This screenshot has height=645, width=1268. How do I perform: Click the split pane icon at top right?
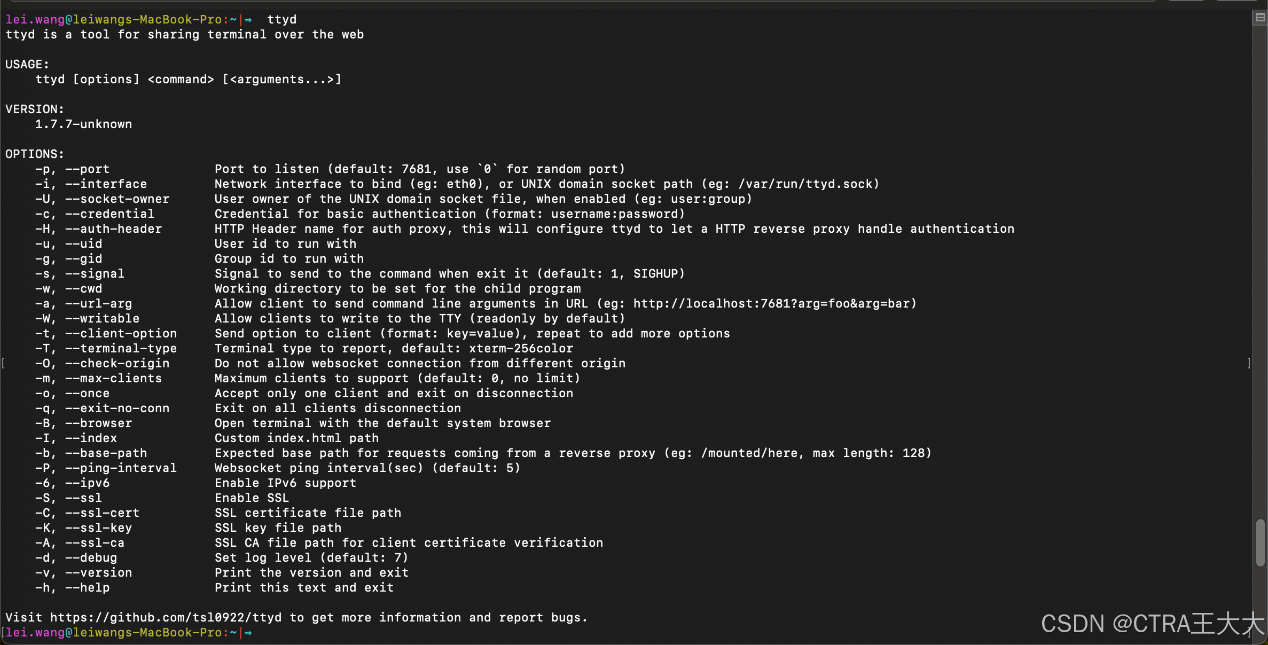pos(1259,18)
